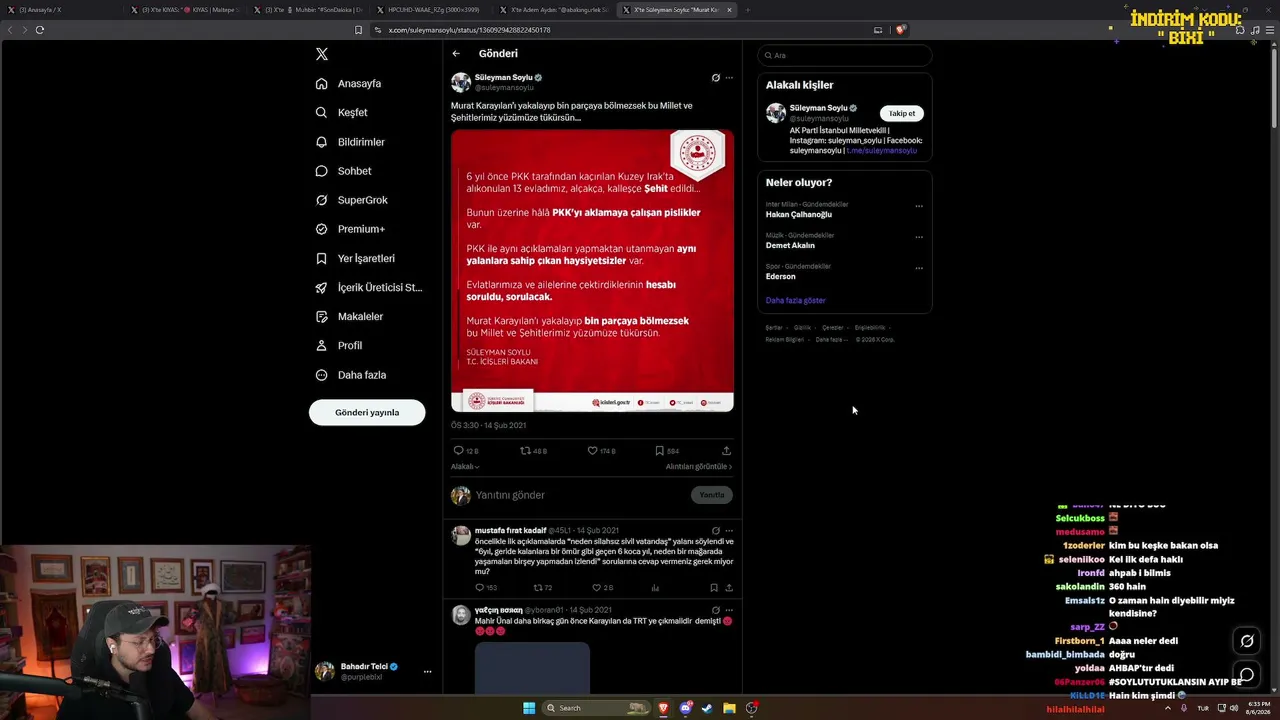
Task: Click the Makaleler sidebar icon
Action: coord(321,316)
